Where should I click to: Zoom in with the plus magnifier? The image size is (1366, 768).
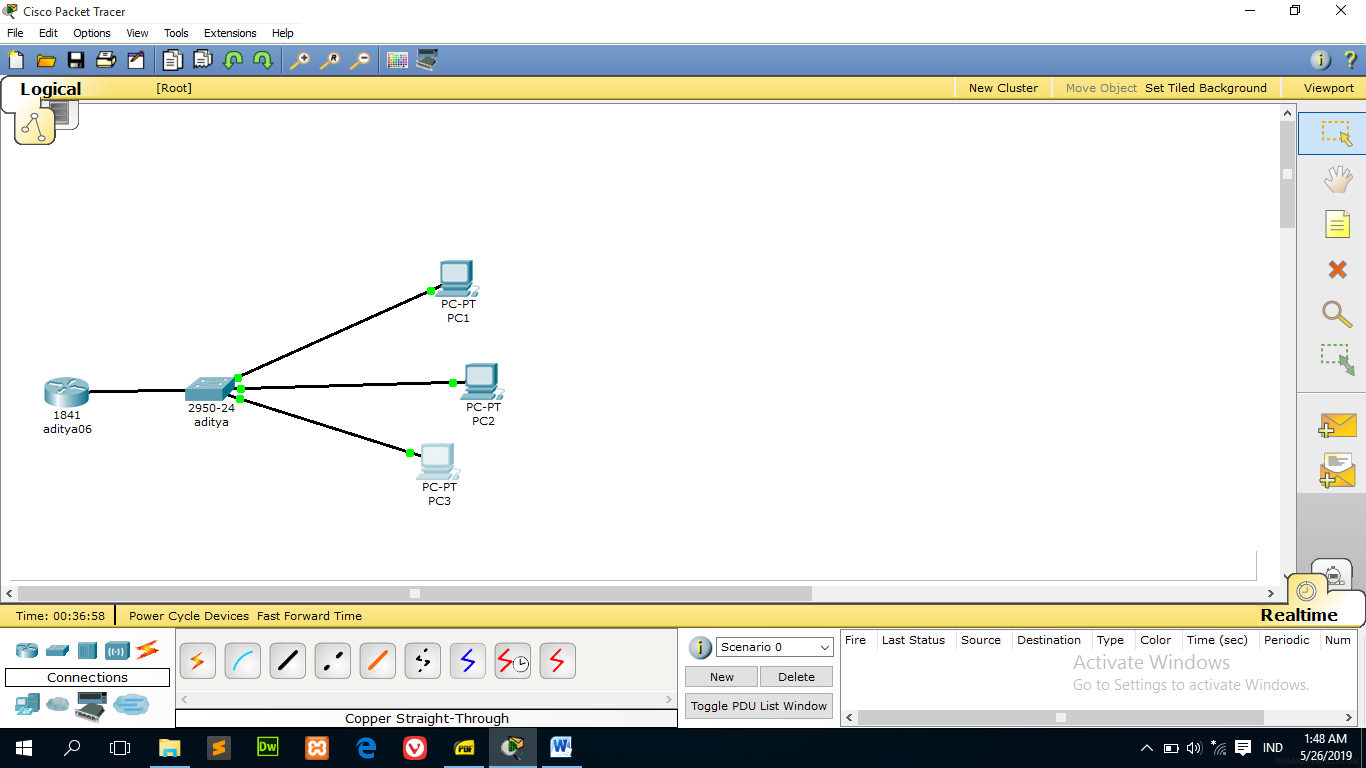pos(299,60)
